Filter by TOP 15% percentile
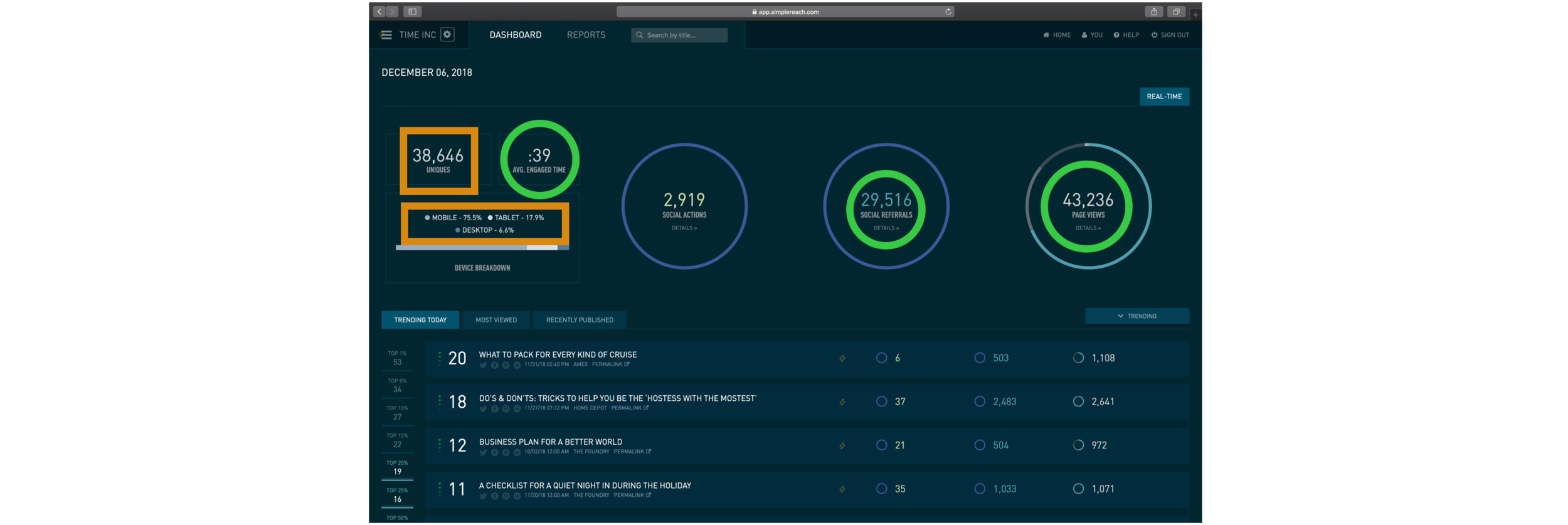 coord(397,440)
